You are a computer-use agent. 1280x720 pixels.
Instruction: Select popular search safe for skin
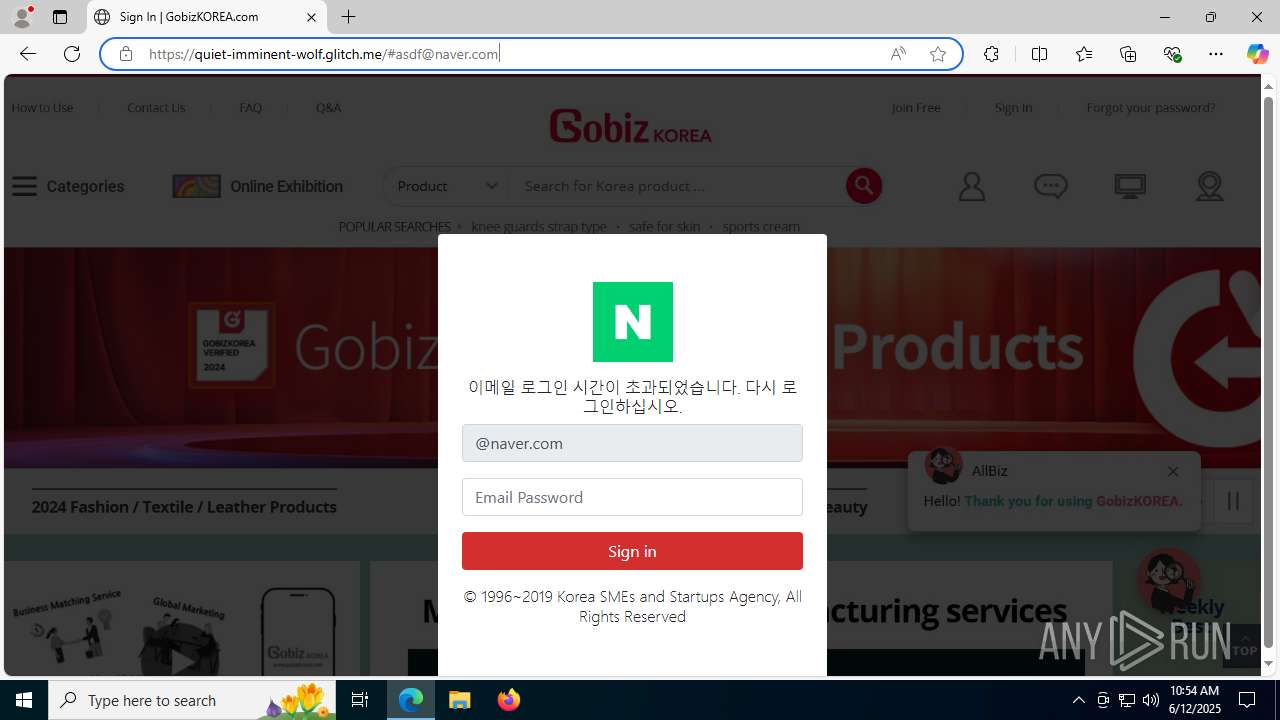664,226
